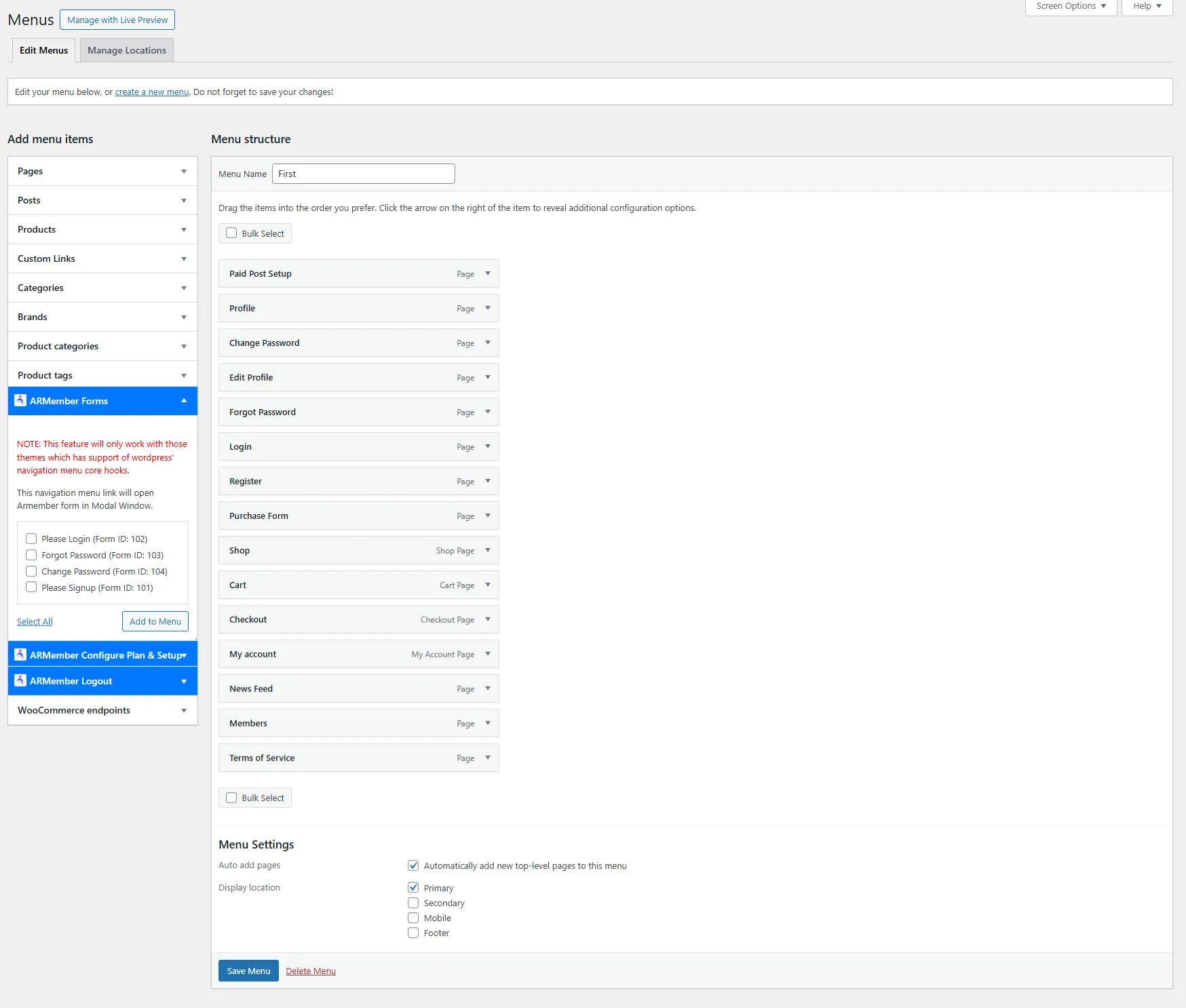Open configuration options for Paid Post Setup
Viewport: 1186px width, 1008px height.
click(487, 273)
